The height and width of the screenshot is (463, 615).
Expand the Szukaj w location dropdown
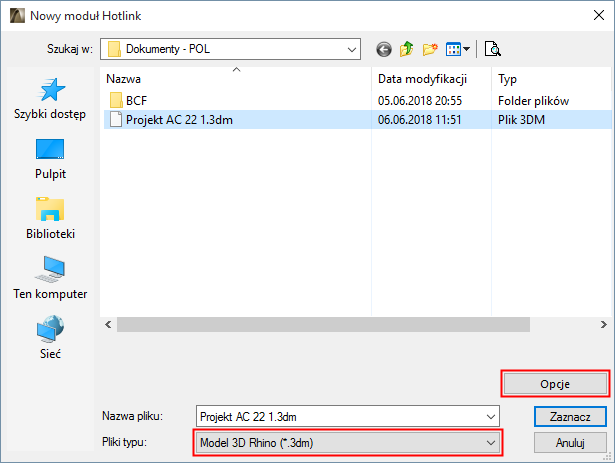351,49
